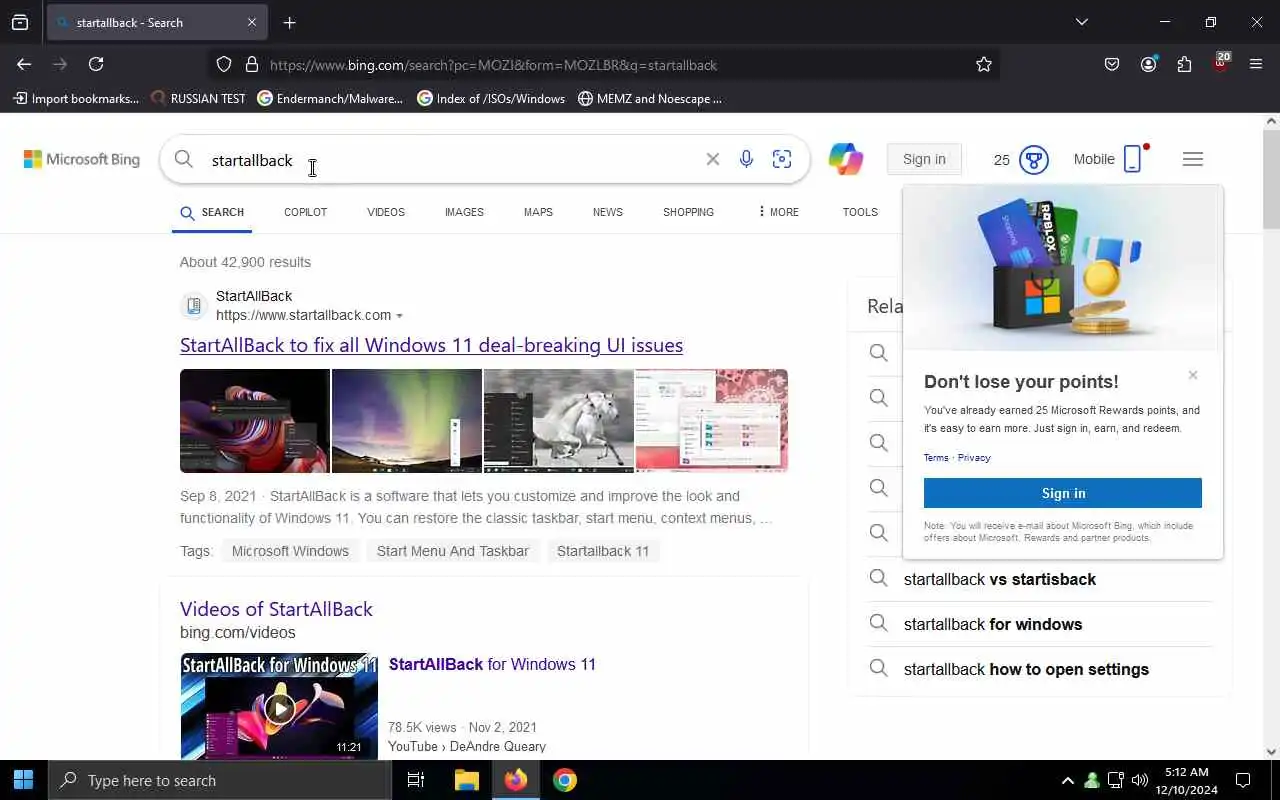The image size is (1280, 800).
Task: Click the Firefox back arrow button
Action: pos(24,64)
